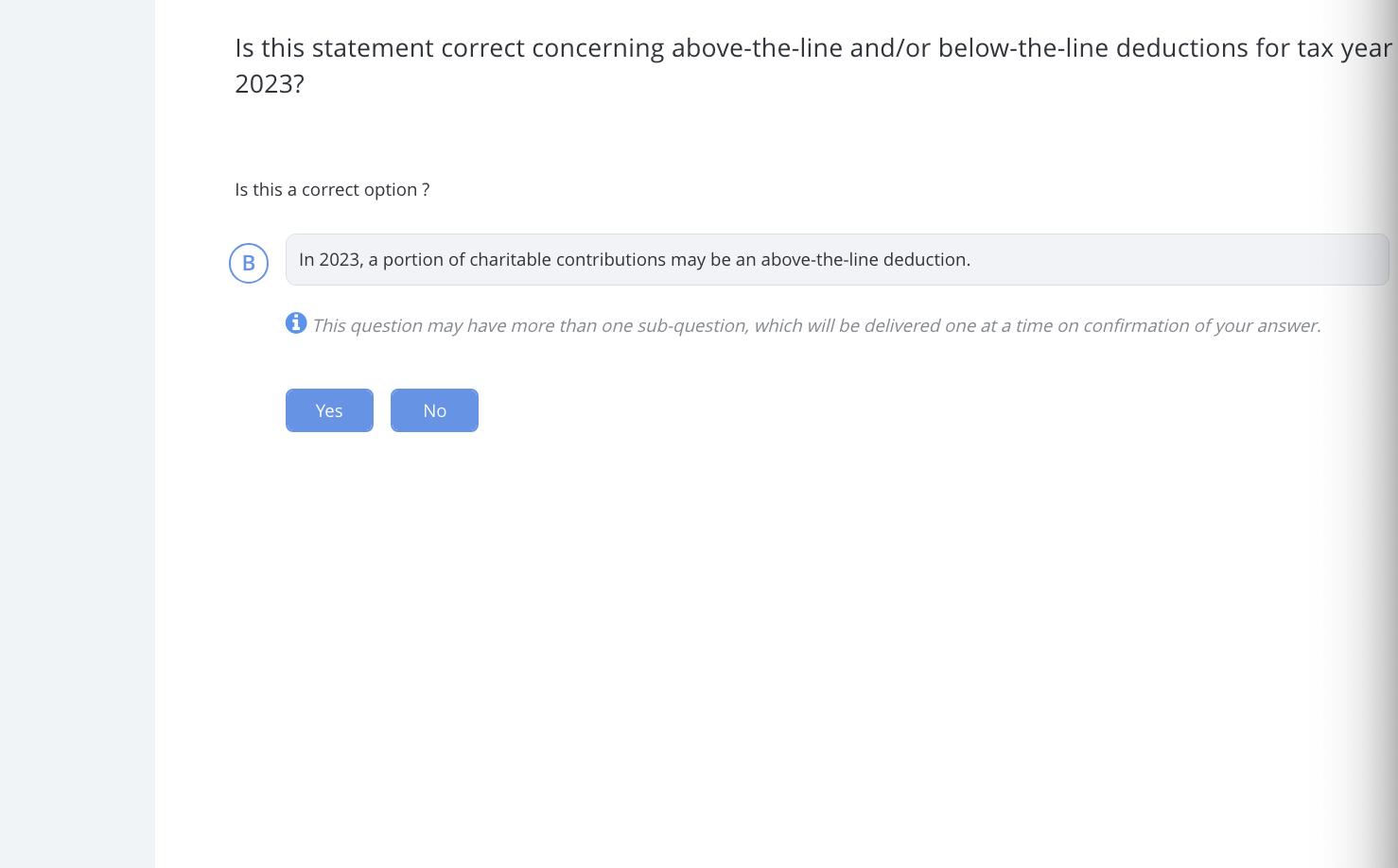Select the sub-question delivery note text

tap(817, 325)
